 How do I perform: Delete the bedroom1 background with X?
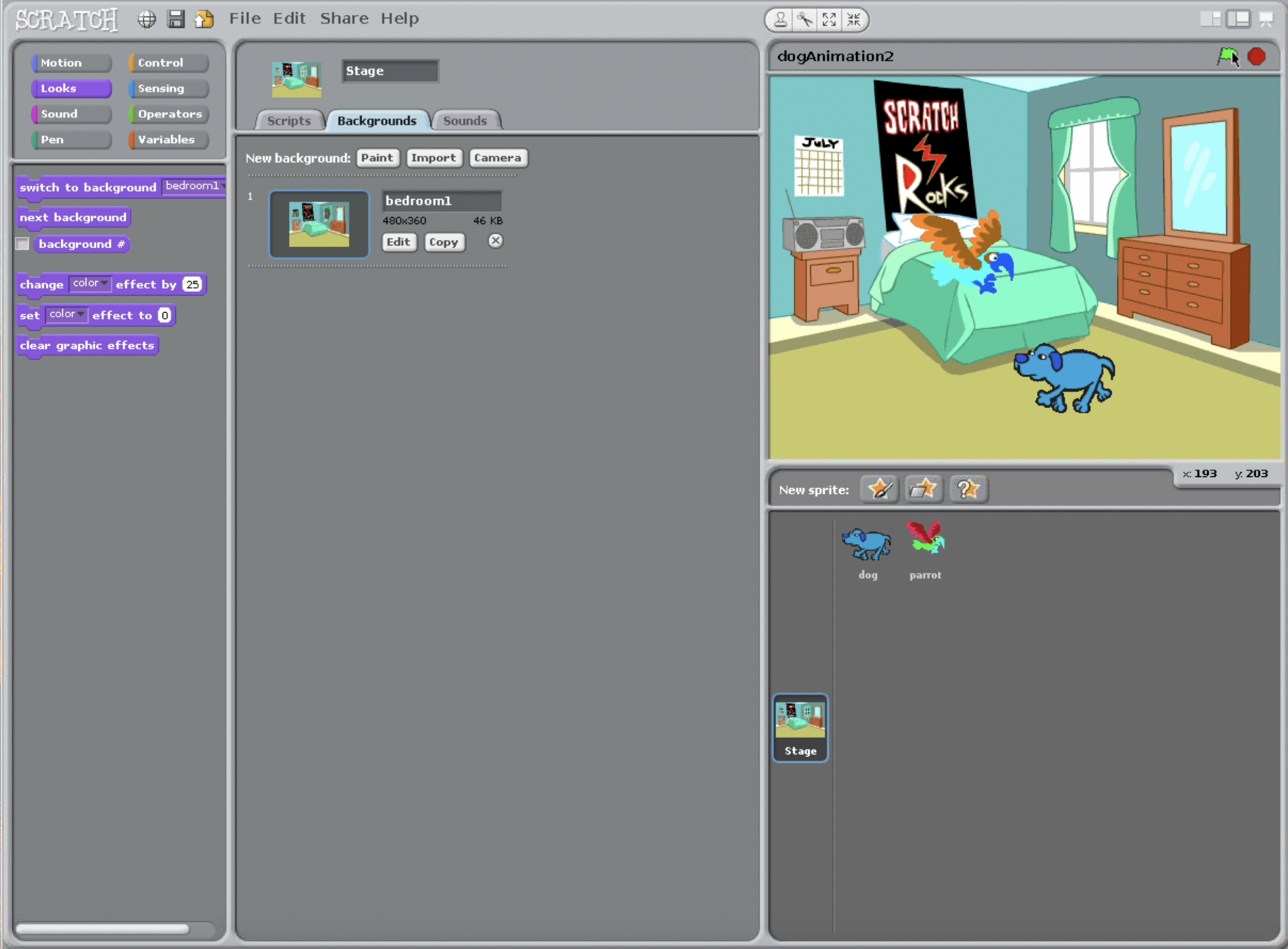(x=495, y=241)
